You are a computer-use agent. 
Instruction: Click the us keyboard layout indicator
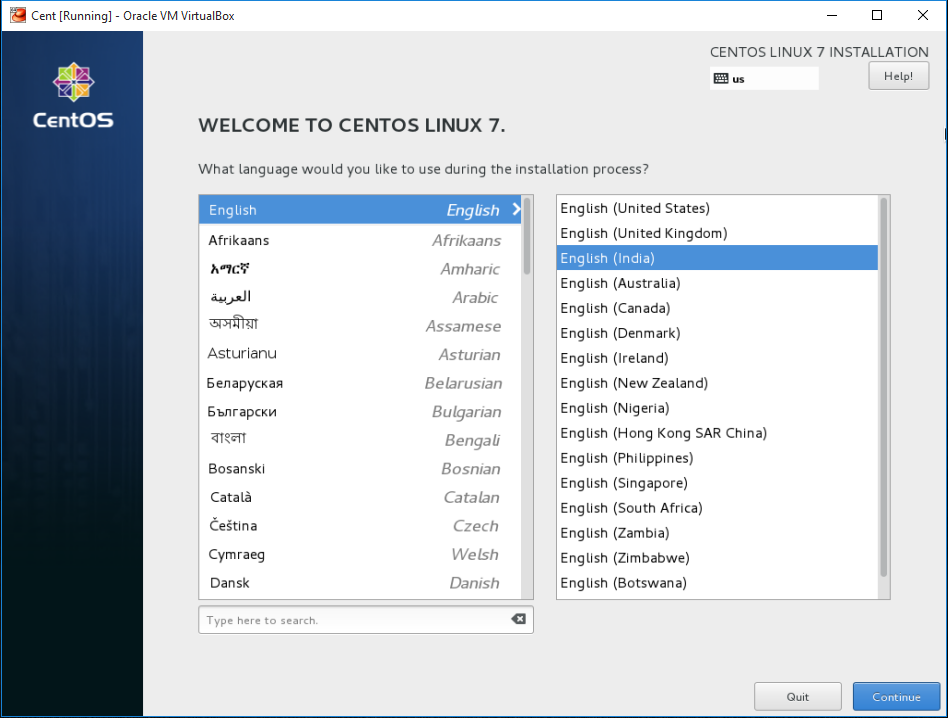764,79
